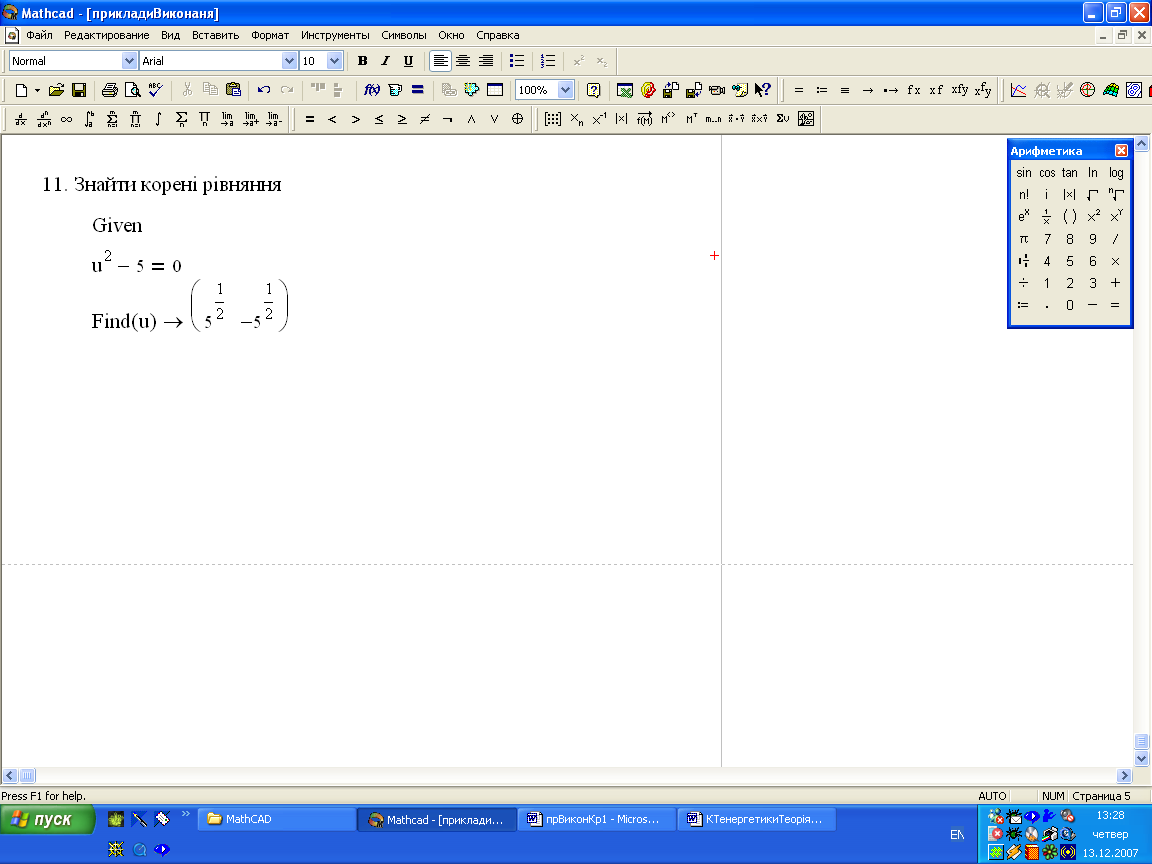Click the пуск Start button

pyautogui.click(x=48, y=819)
